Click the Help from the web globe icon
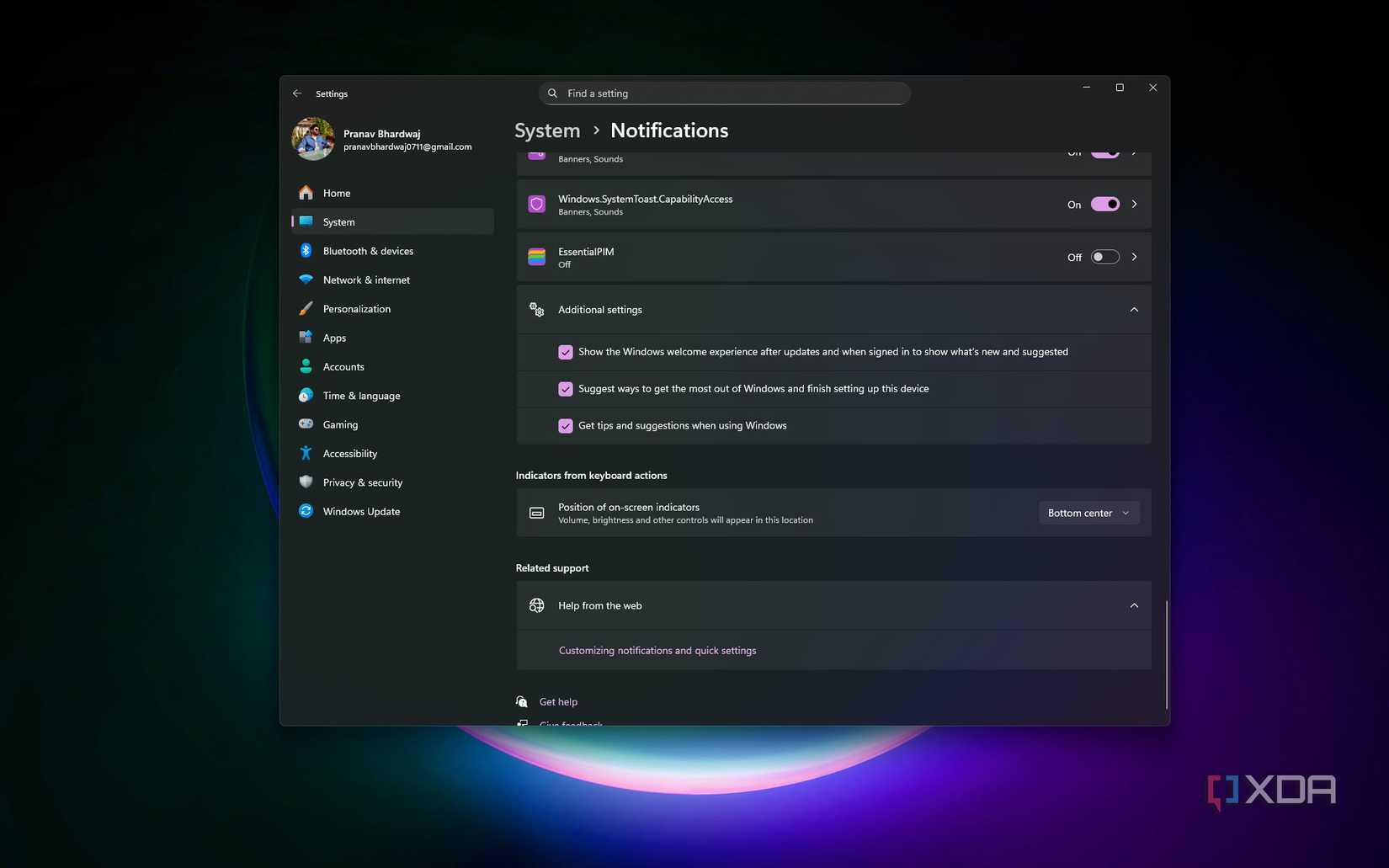Screen dimensions: 1389x868 coord(536,604)
